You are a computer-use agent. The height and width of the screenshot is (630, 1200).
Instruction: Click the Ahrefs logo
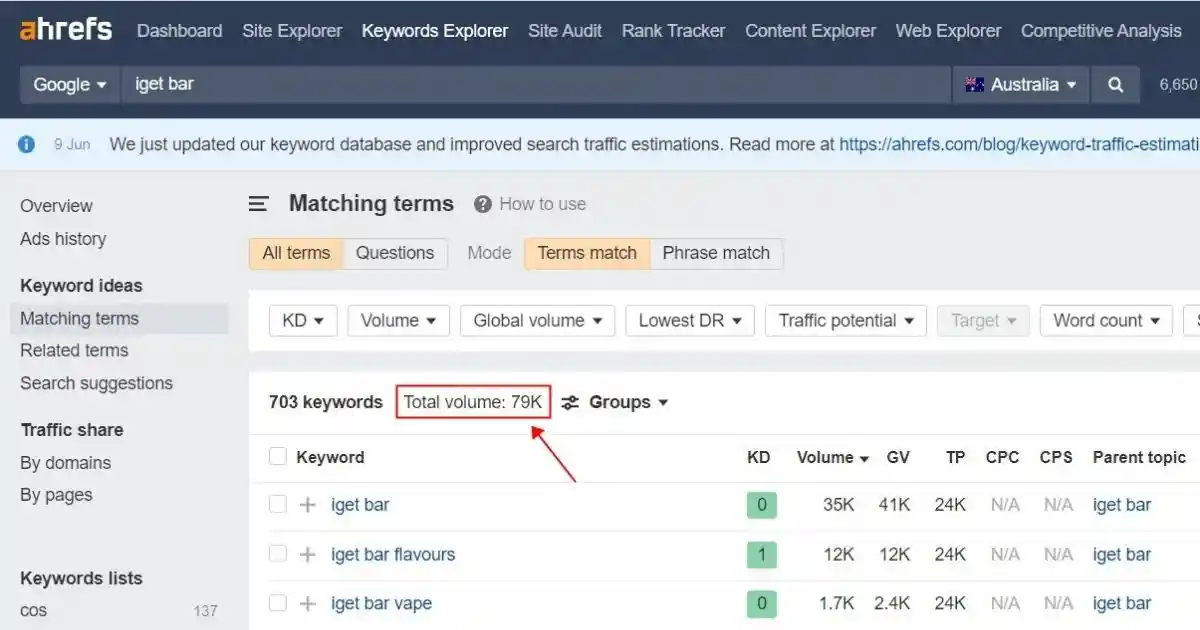click(x=66, y=30)
